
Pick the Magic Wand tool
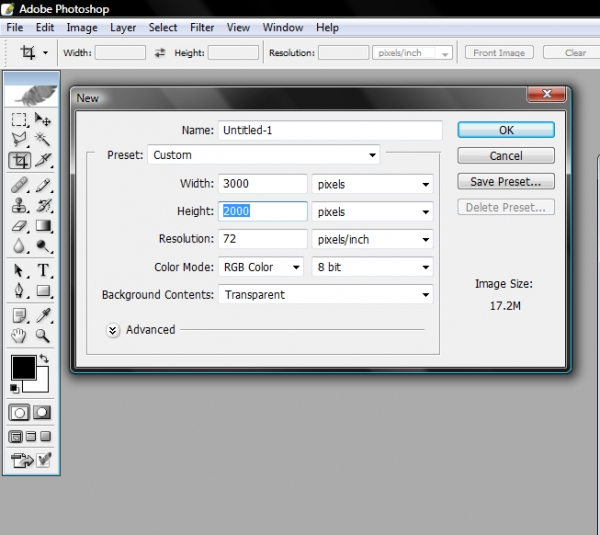click(42, 139)
